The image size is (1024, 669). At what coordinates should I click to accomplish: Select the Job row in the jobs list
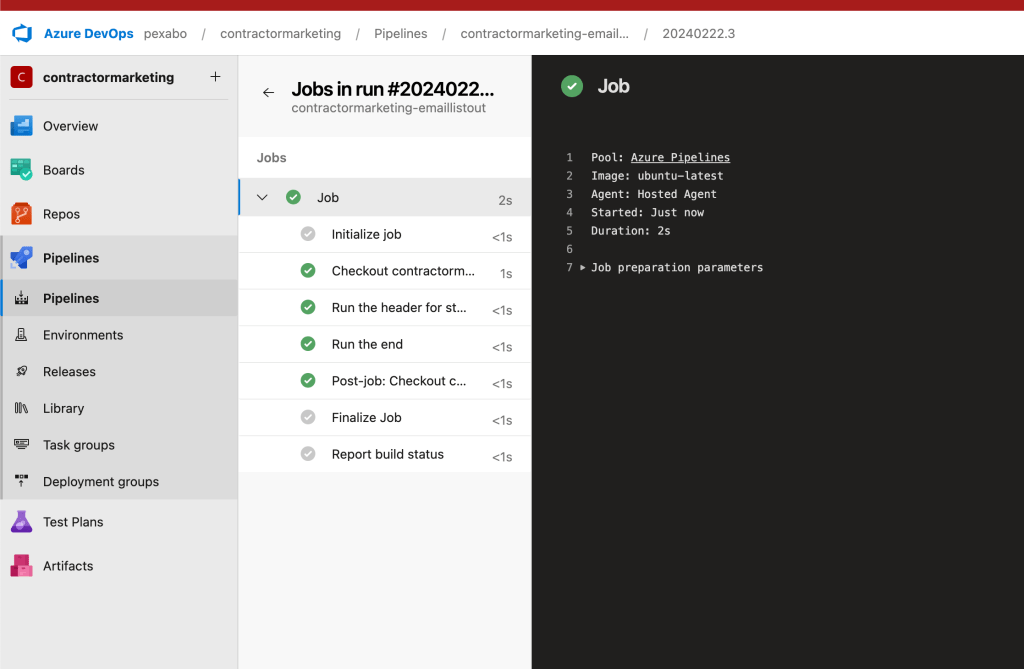[385, 197]
